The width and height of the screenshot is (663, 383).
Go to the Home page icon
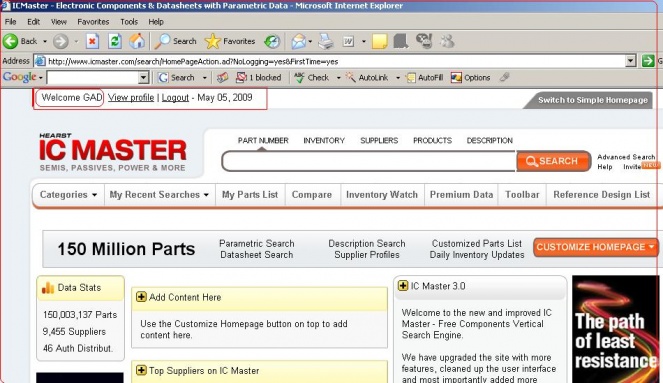coord(137,41)
